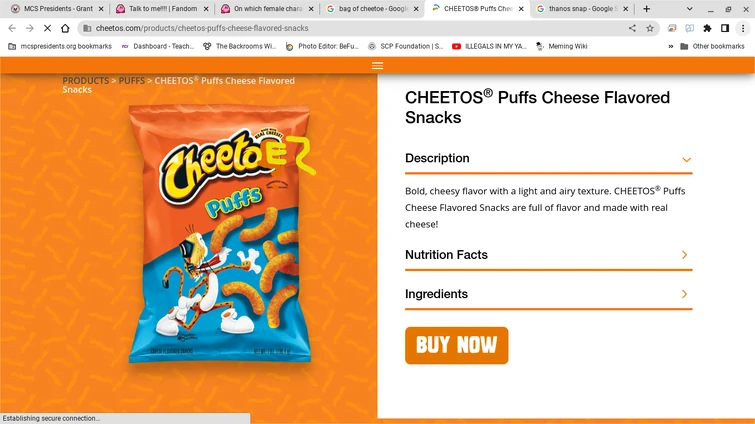
Task: Show the tab search dropdown
Action: pos(689,9)
